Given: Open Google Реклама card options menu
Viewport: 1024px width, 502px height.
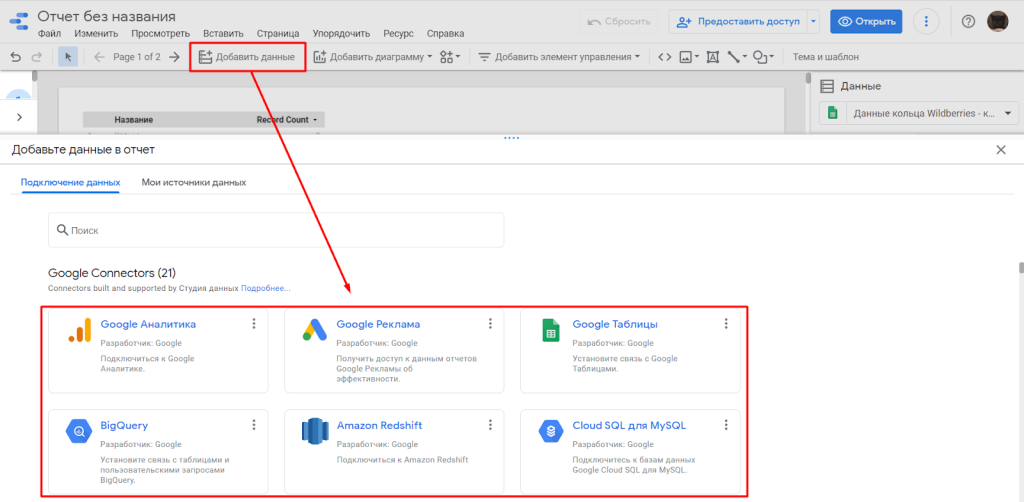Looking at the screenshot, I should (490, 324).
